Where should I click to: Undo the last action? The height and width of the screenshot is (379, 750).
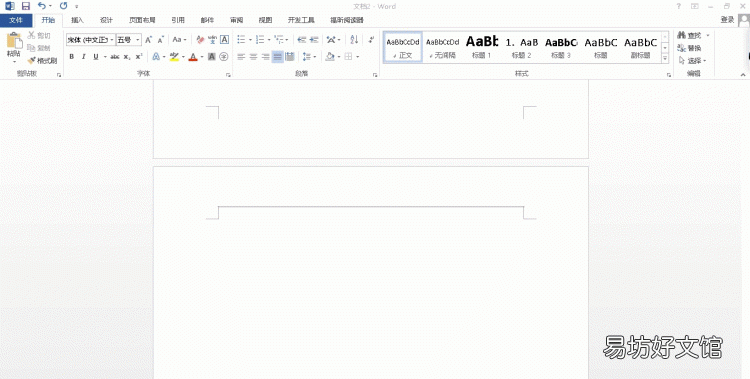click(42, 6)
